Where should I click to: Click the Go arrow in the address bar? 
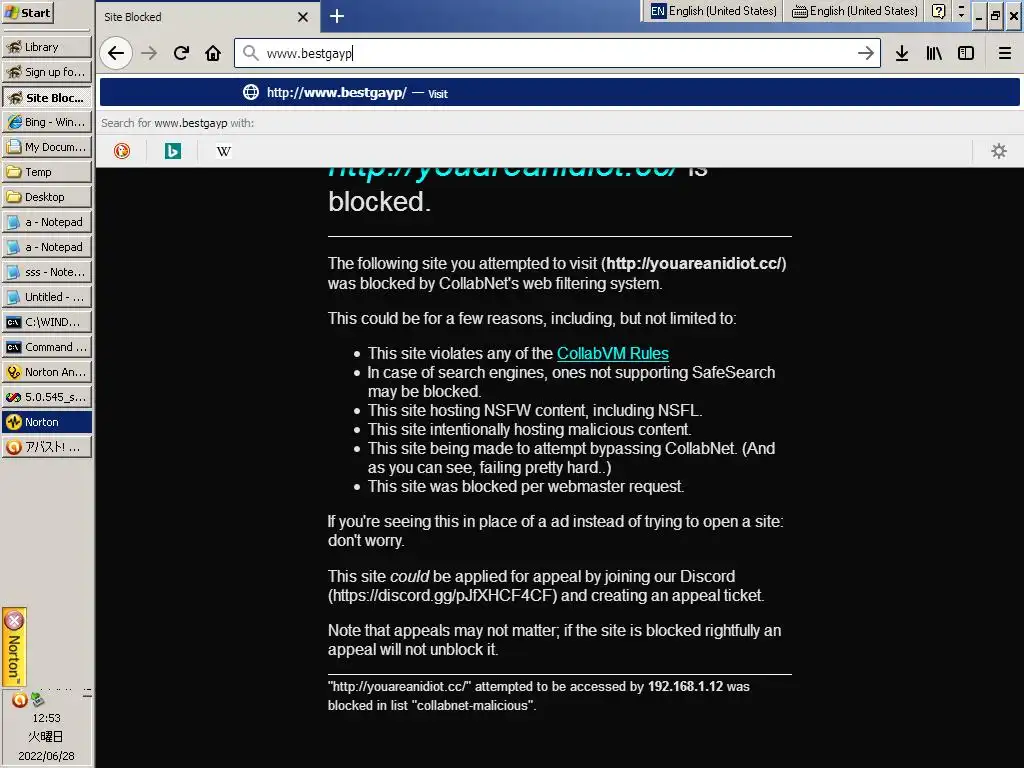866,53
